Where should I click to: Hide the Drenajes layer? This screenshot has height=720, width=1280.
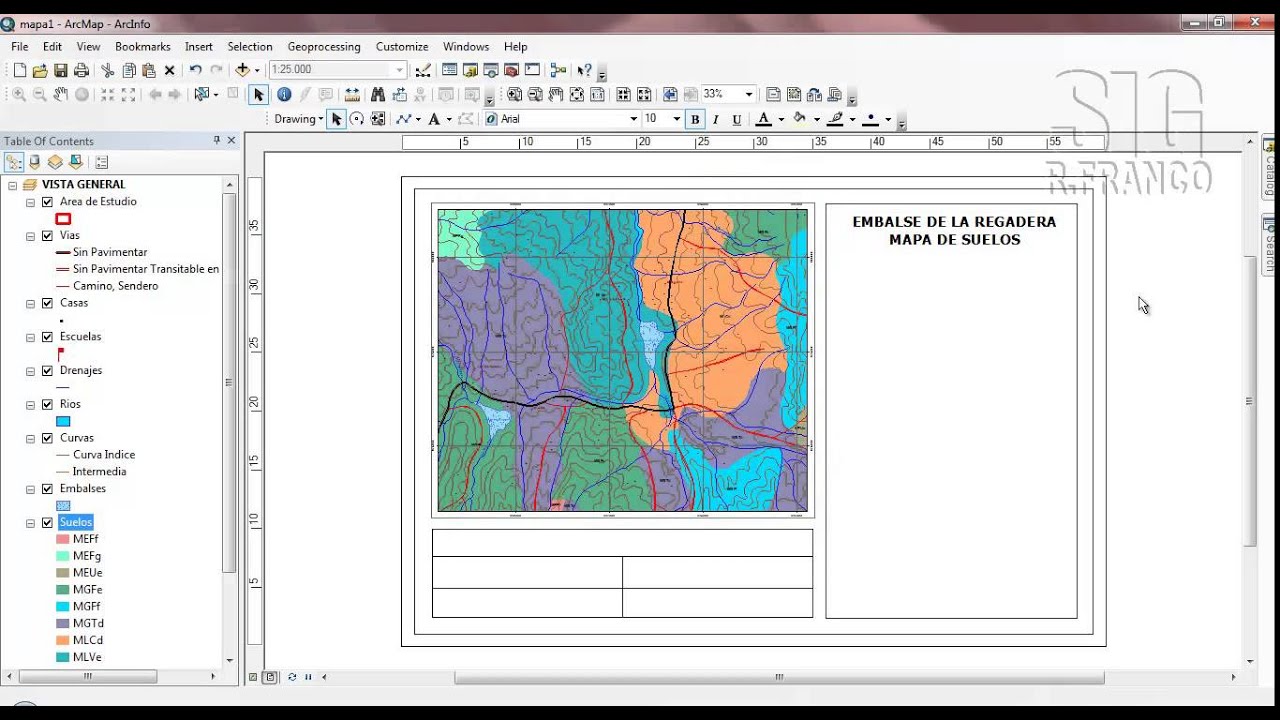[47, 370]
